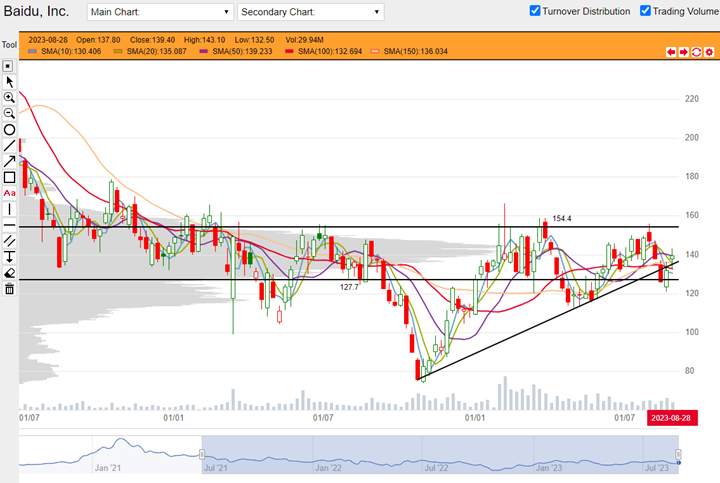
Task: Select the diagonal line drawing tool
Action: tap(9, 146)
